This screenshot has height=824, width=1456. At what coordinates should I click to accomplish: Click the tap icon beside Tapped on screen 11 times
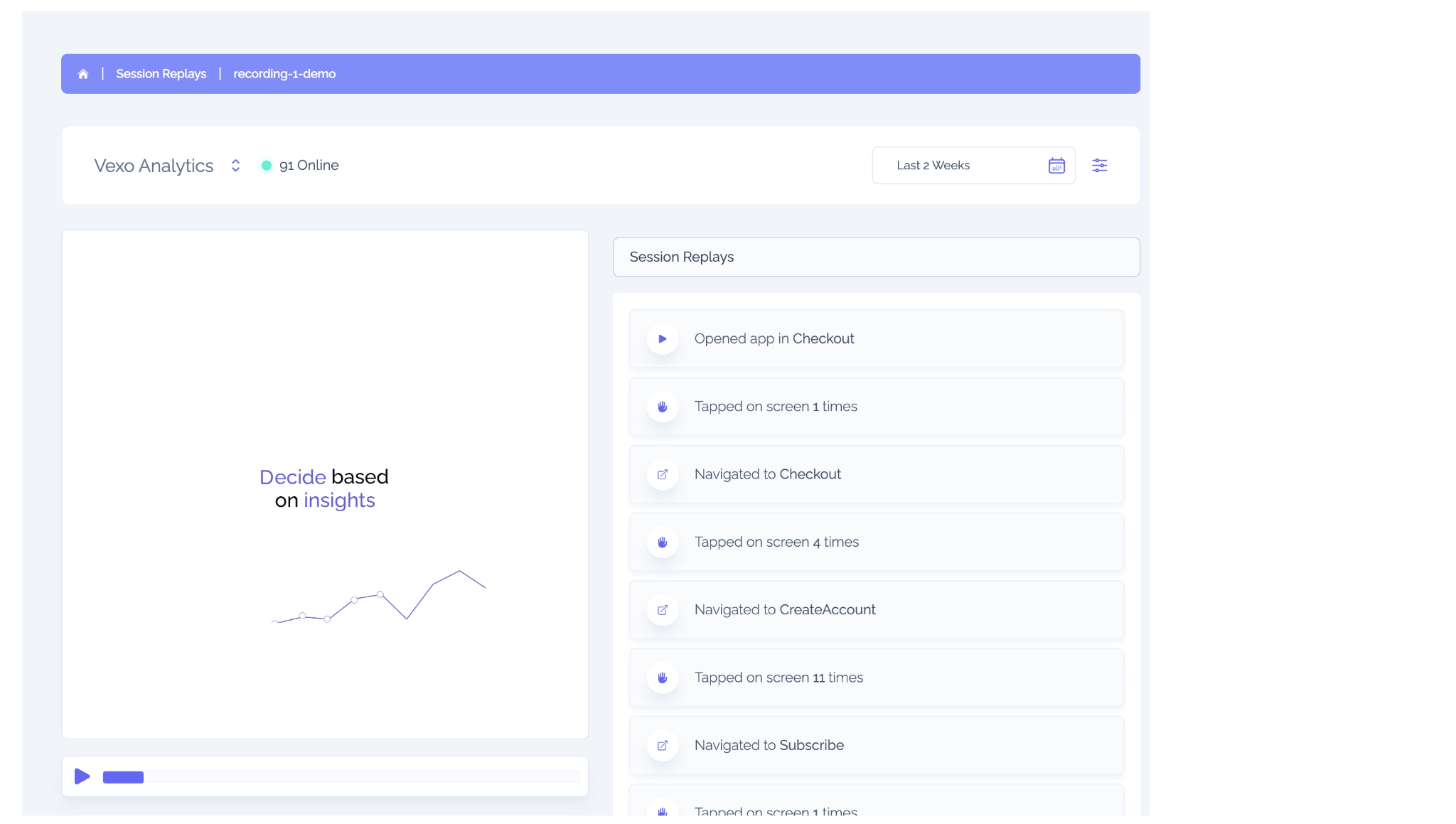point(663,678)
